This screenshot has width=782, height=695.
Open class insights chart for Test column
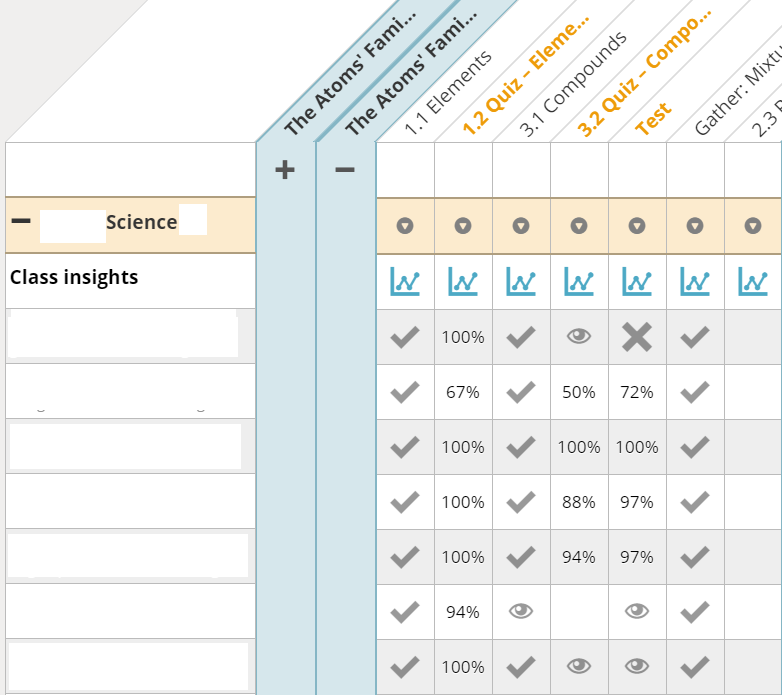coord(637,282)
